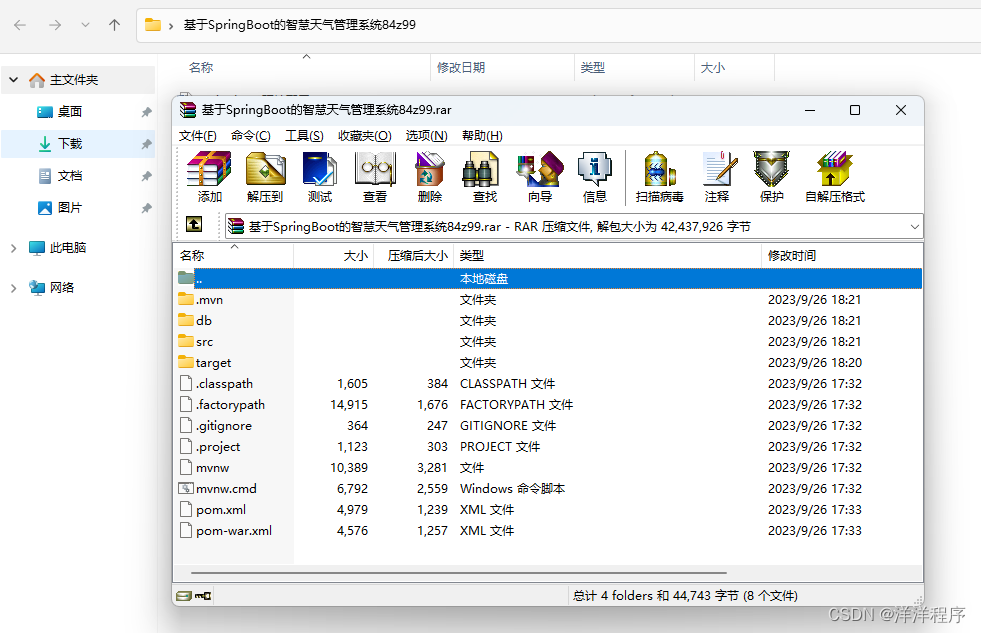
Task: Click the pin icon next to 文档
Action: click(x=146, y=176)
